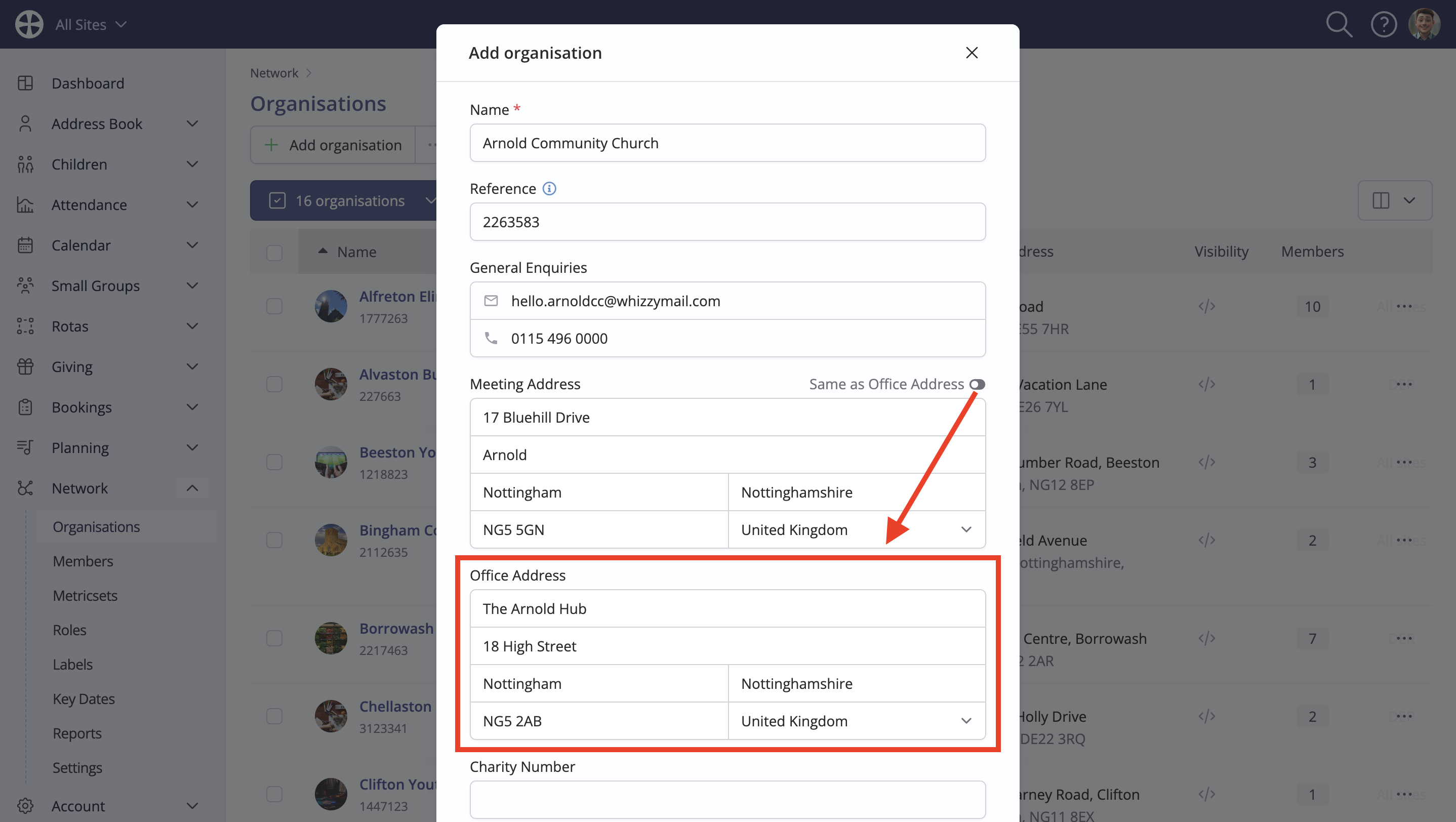Click the Alfreton embed code visibility icon
Image resolution: width=1456 pixels, height=822 pixels.
tap(1206, 306)
